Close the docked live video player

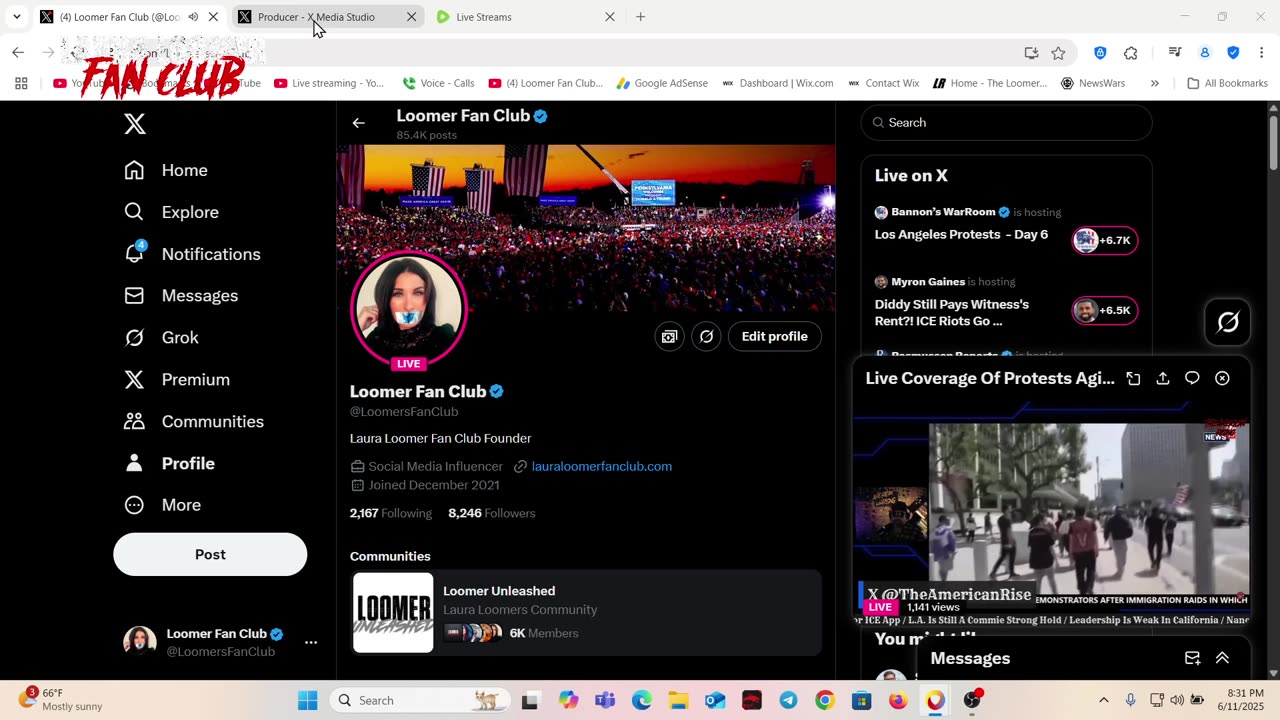(x=1222, y=379)
